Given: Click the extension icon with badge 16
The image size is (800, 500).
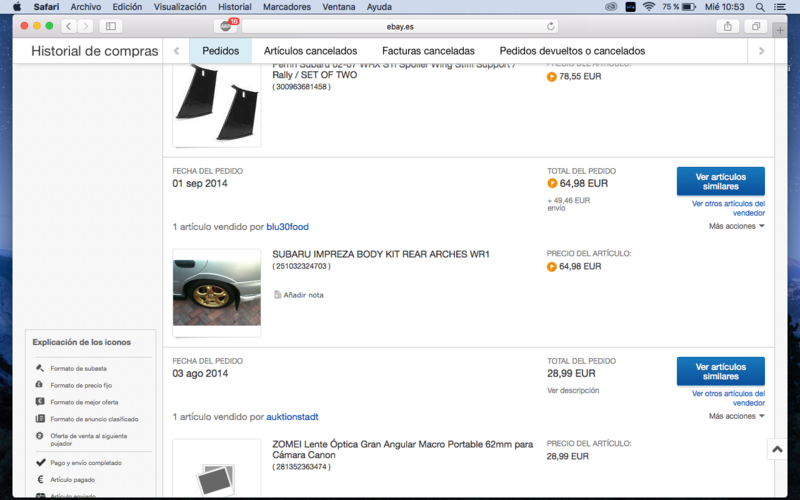Looking at the screenshot, I should 227,26.
